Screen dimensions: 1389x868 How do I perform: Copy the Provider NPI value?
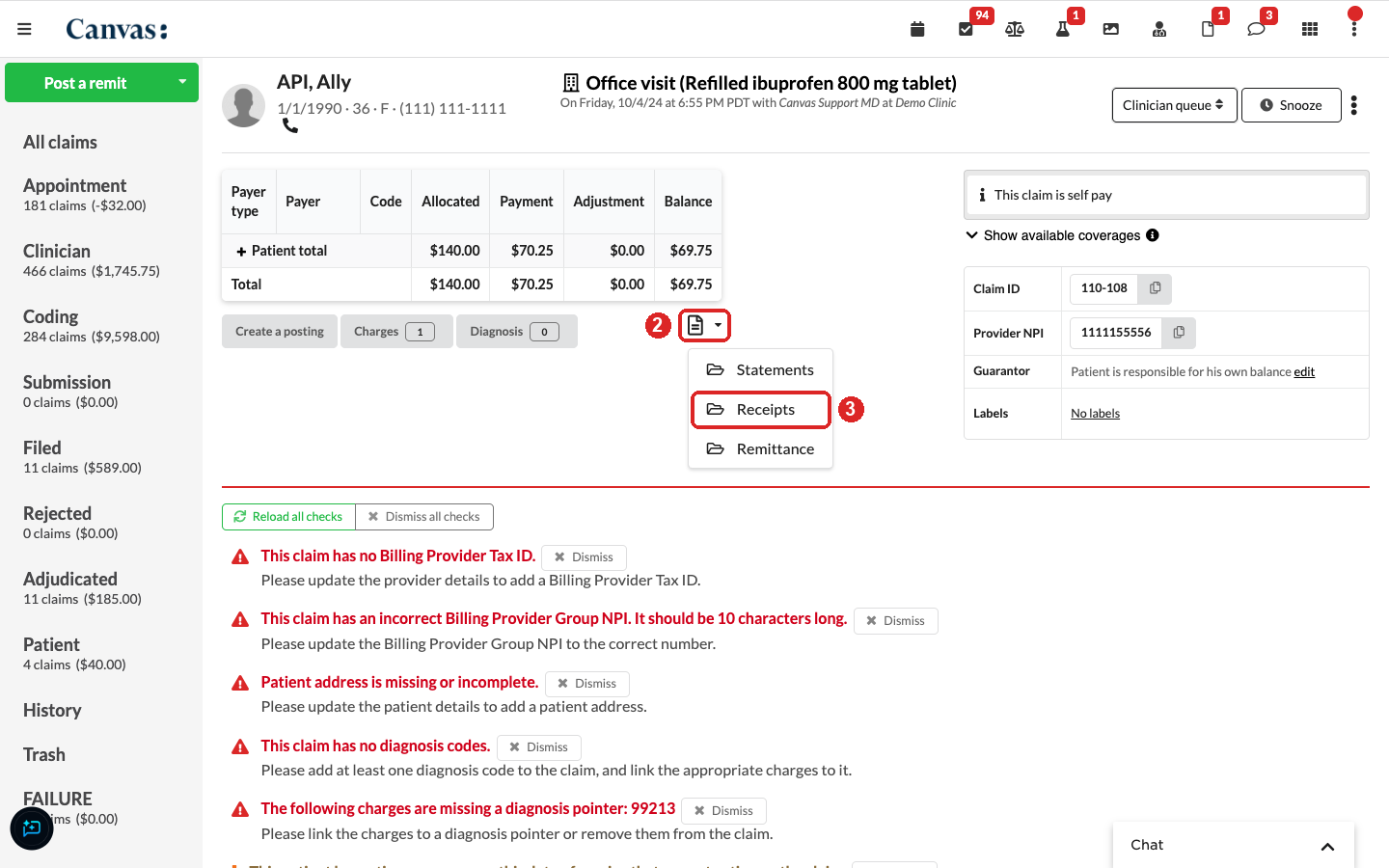1179,333
